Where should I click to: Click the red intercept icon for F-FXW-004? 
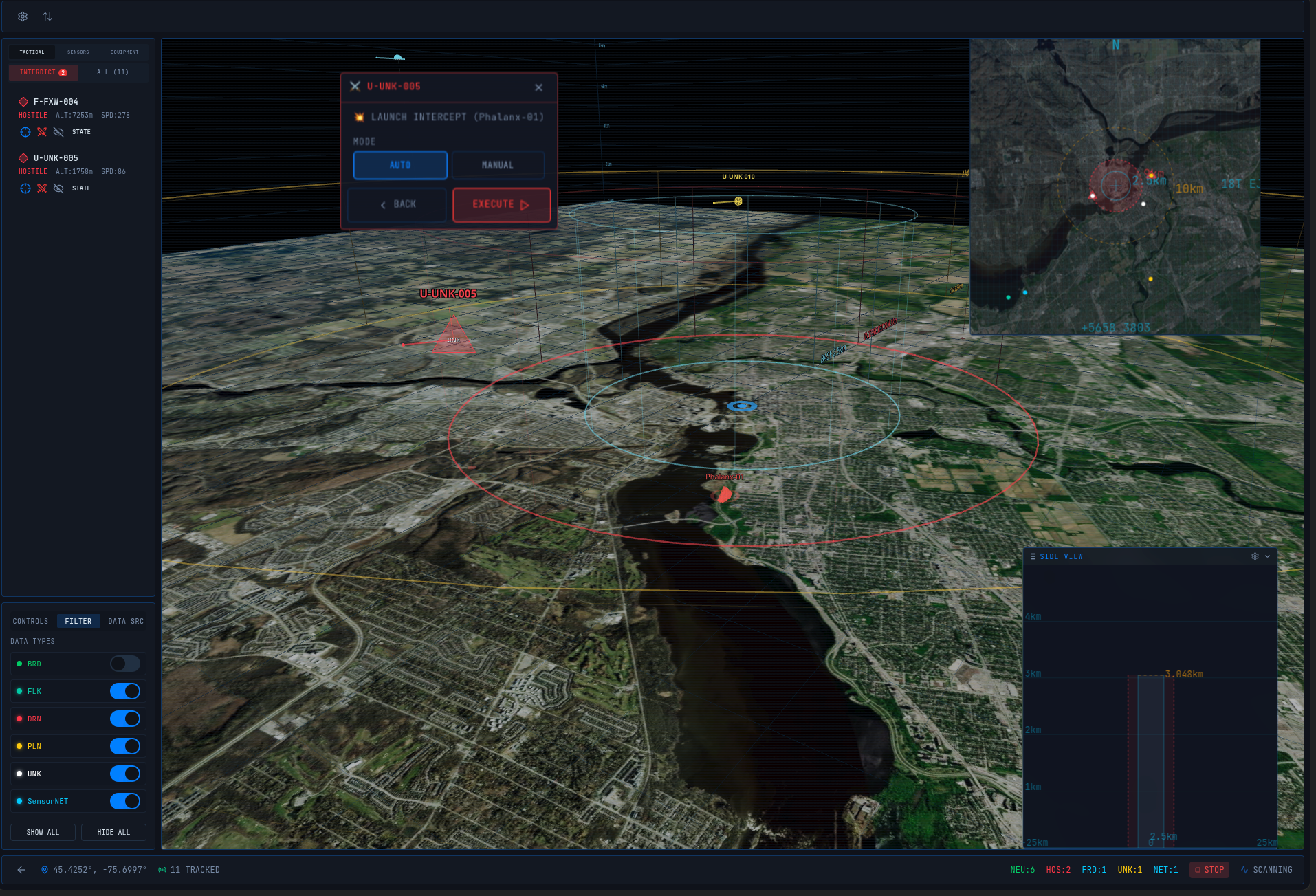click(42, 132)
